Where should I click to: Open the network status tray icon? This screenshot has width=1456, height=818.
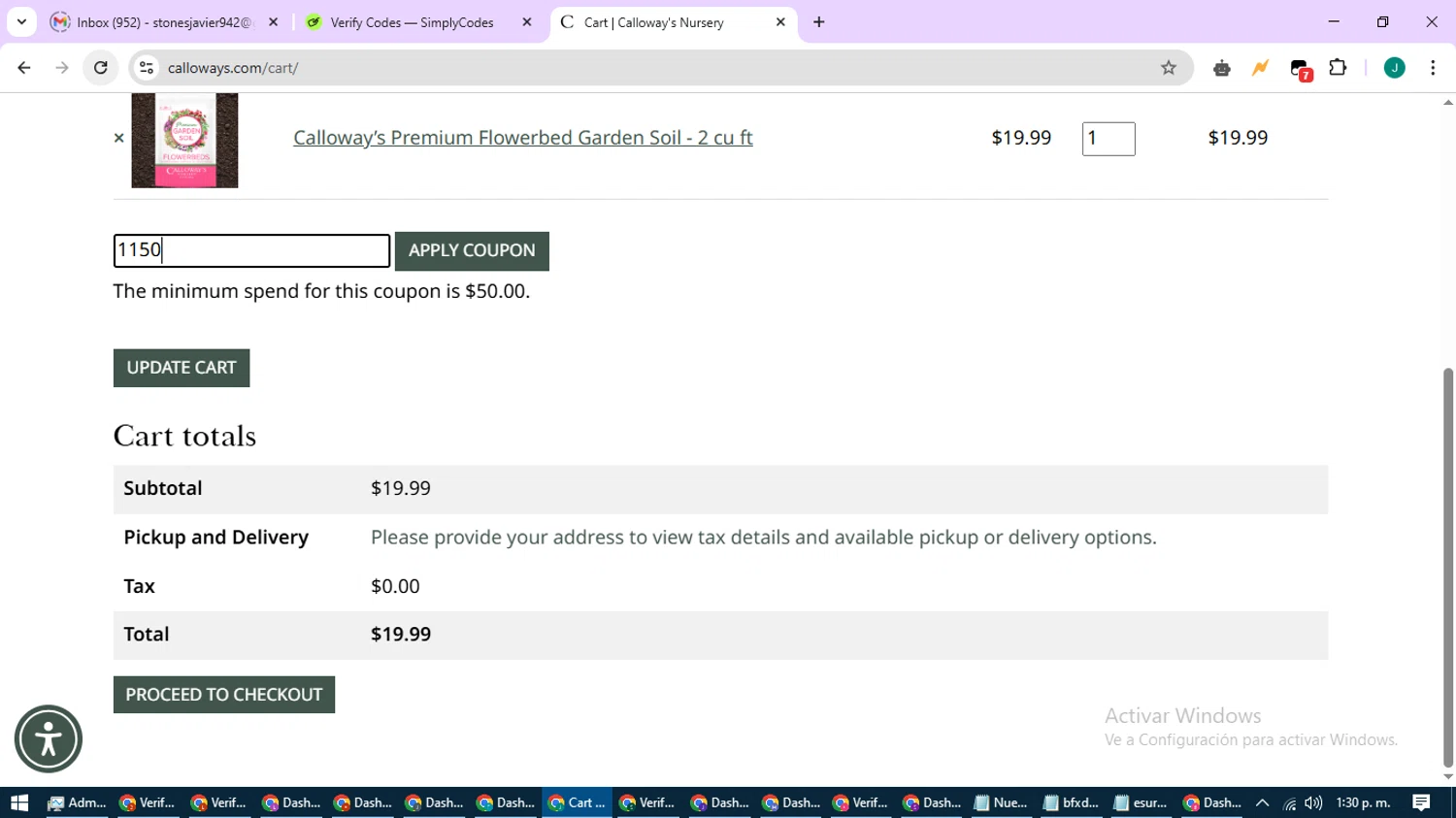[x=1289, y=802]
